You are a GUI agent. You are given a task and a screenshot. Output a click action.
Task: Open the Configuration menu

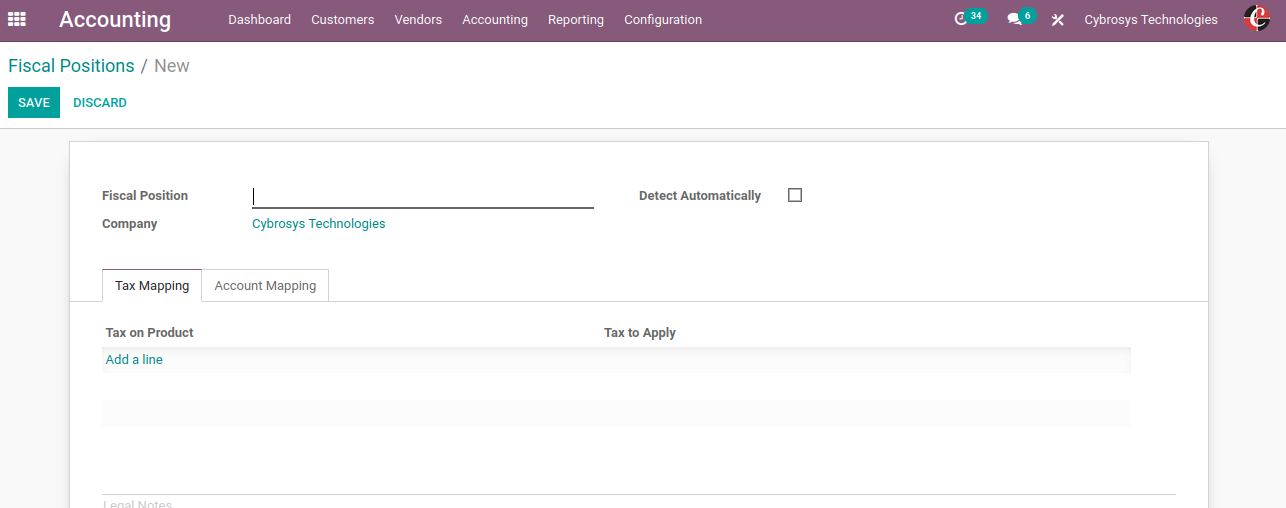tap(663, 20)
